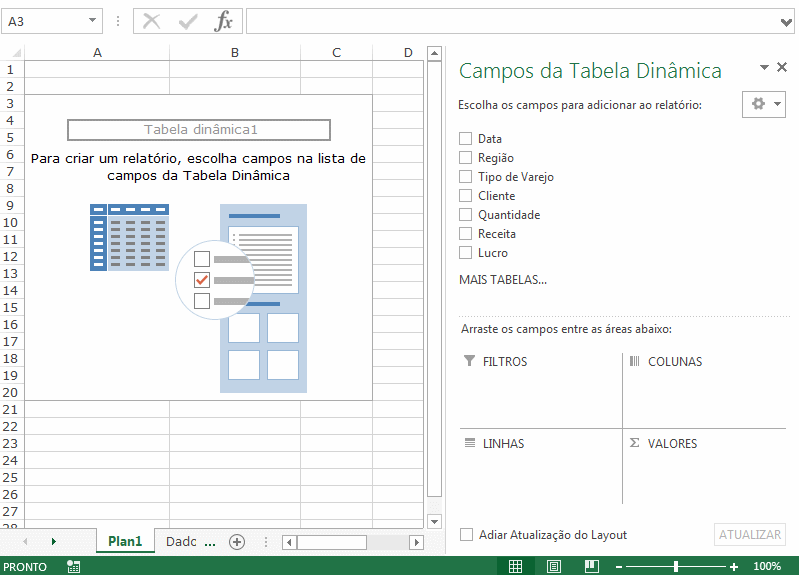This screenshot has height=575, width=799.
Task: Switch to Page Layout view
Action: [x=554, y=566]
